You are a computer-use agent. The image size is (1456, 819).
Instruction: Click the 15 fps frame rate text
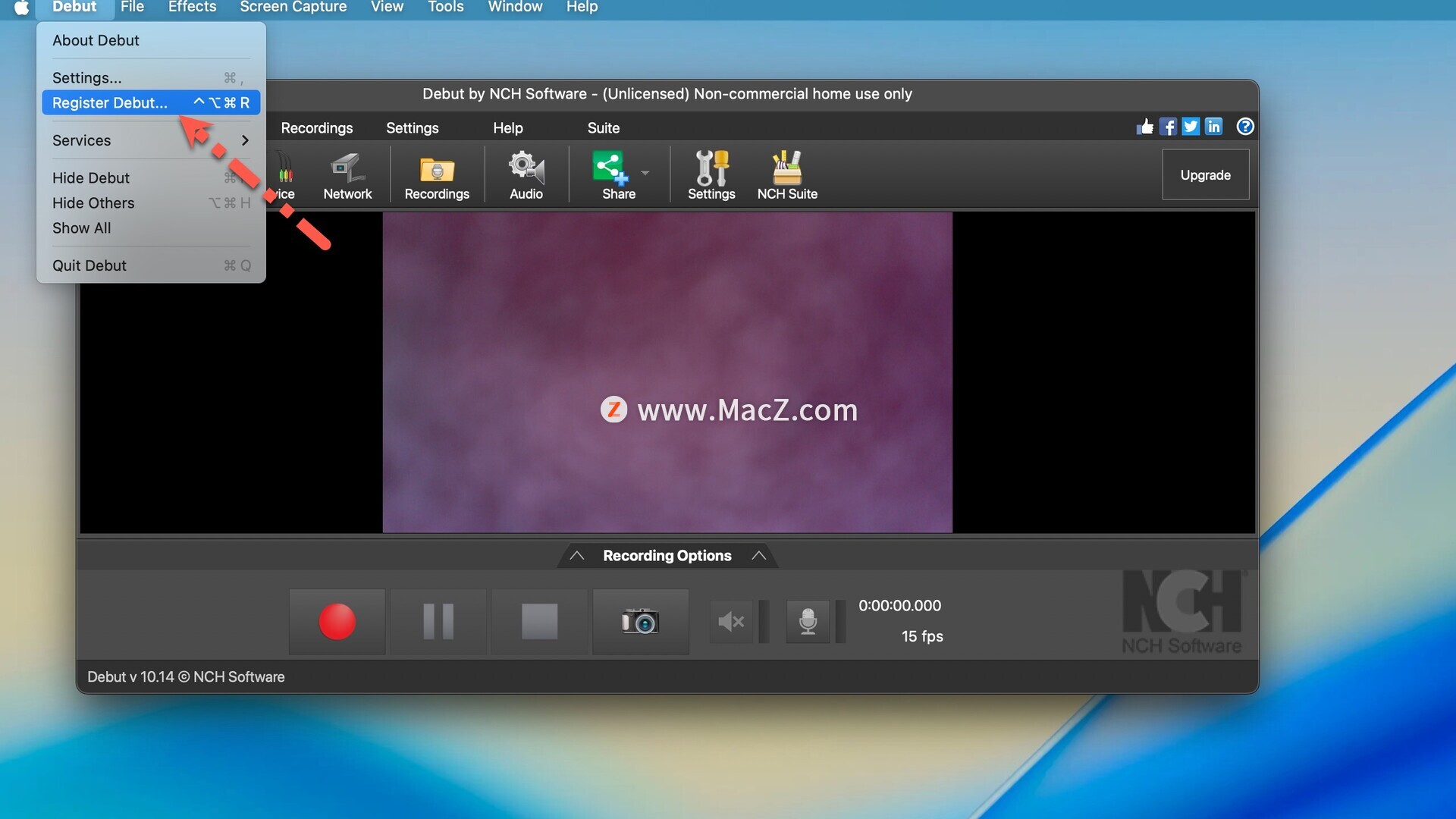(922, 636)
